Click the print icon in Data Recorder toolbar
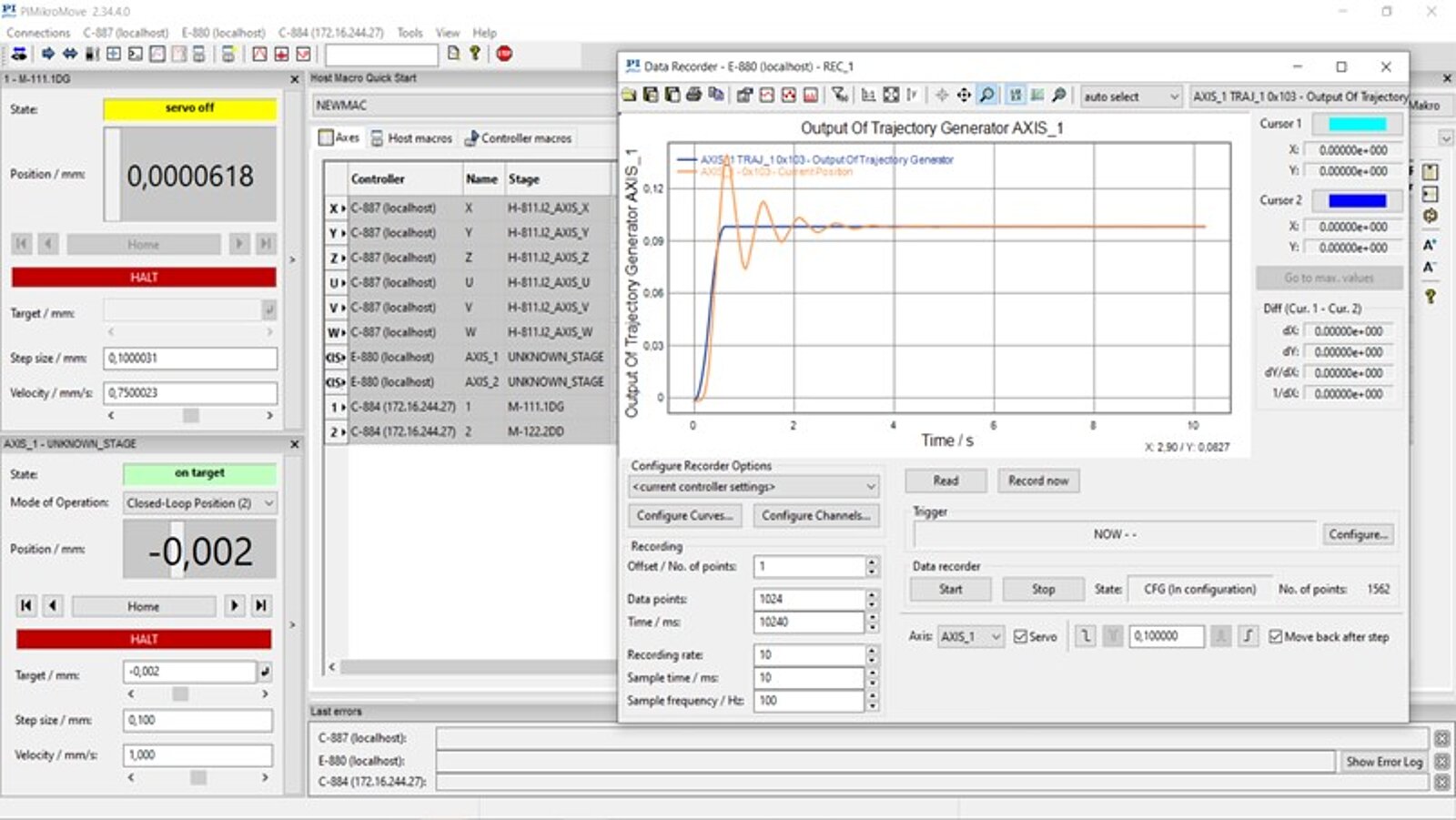Image resolution: width=1456 pixels, height=820 pixels. pyautogui.click(x=694, y=95)
